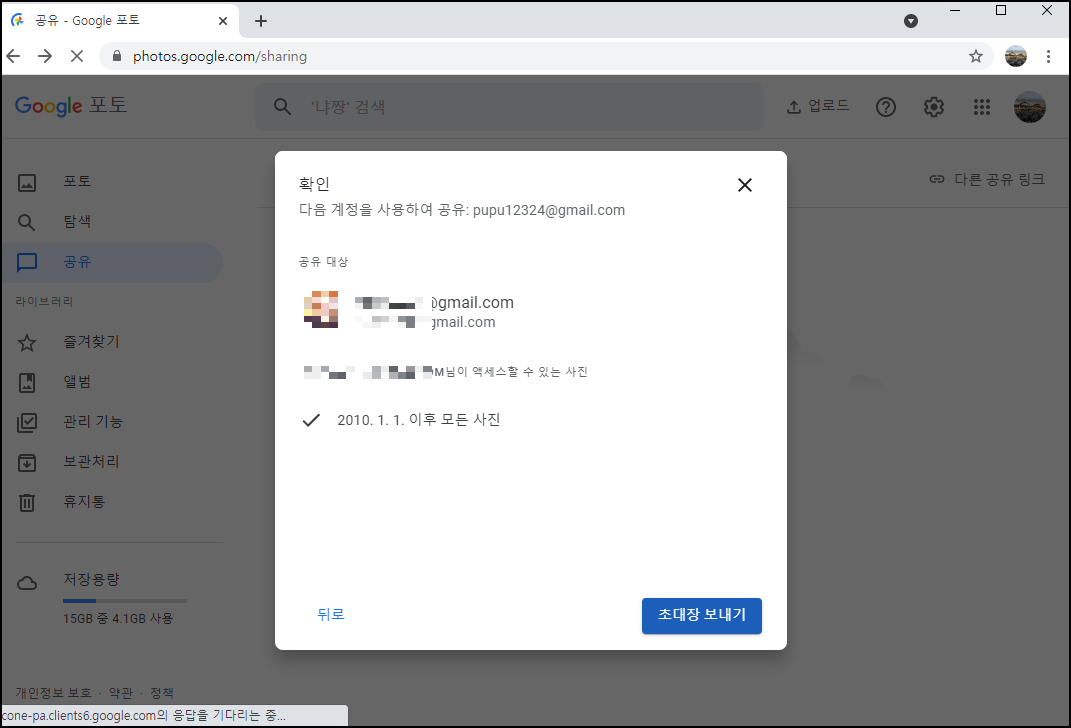This screenshot has width=1071, height=728.
Task: Click the 탐색 magnifier icon in the sidebar
Action: click(x=27, y=223)
